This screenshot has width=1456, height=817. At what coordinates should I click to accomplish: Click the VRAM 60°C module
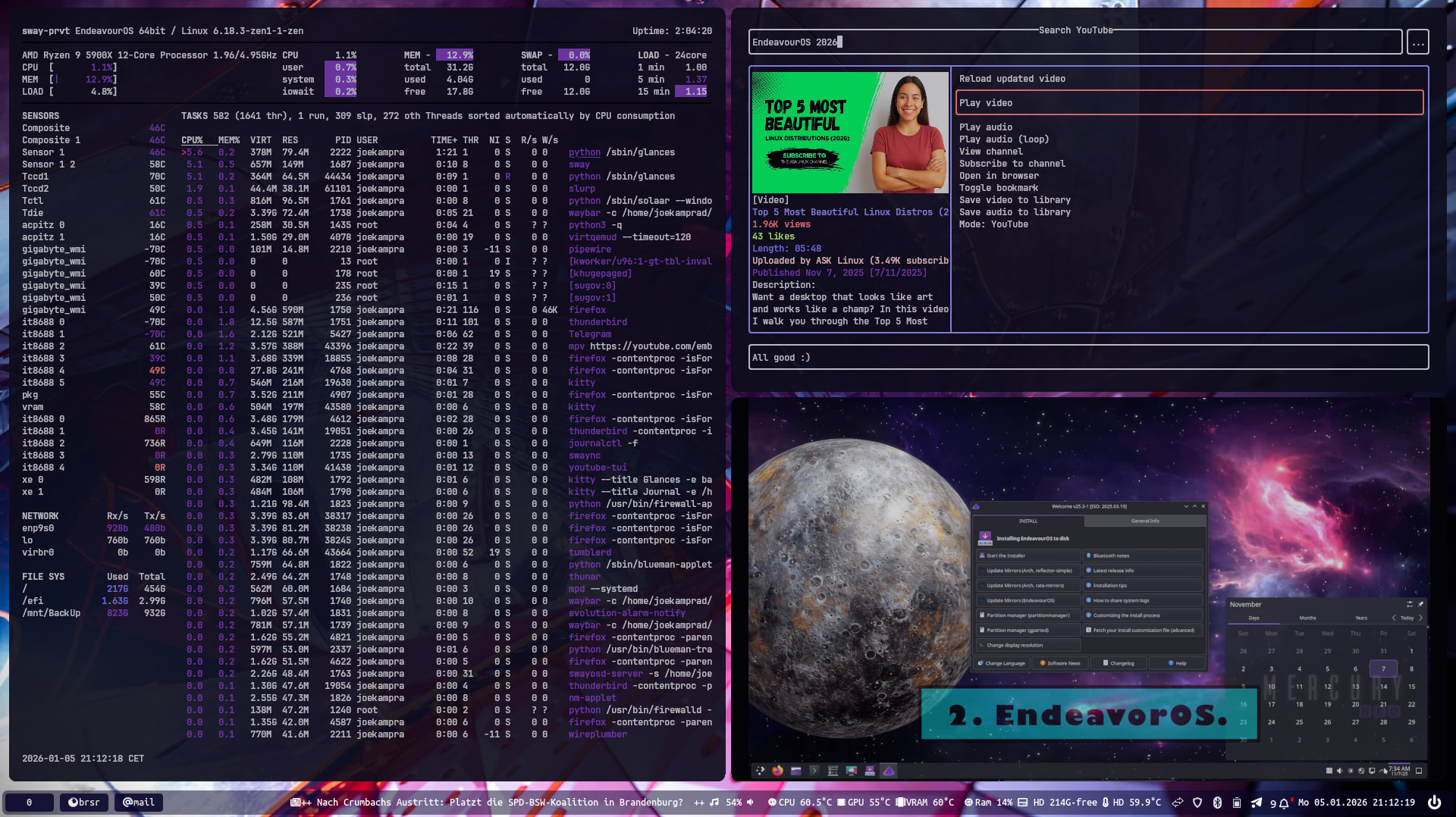[925, 803]
